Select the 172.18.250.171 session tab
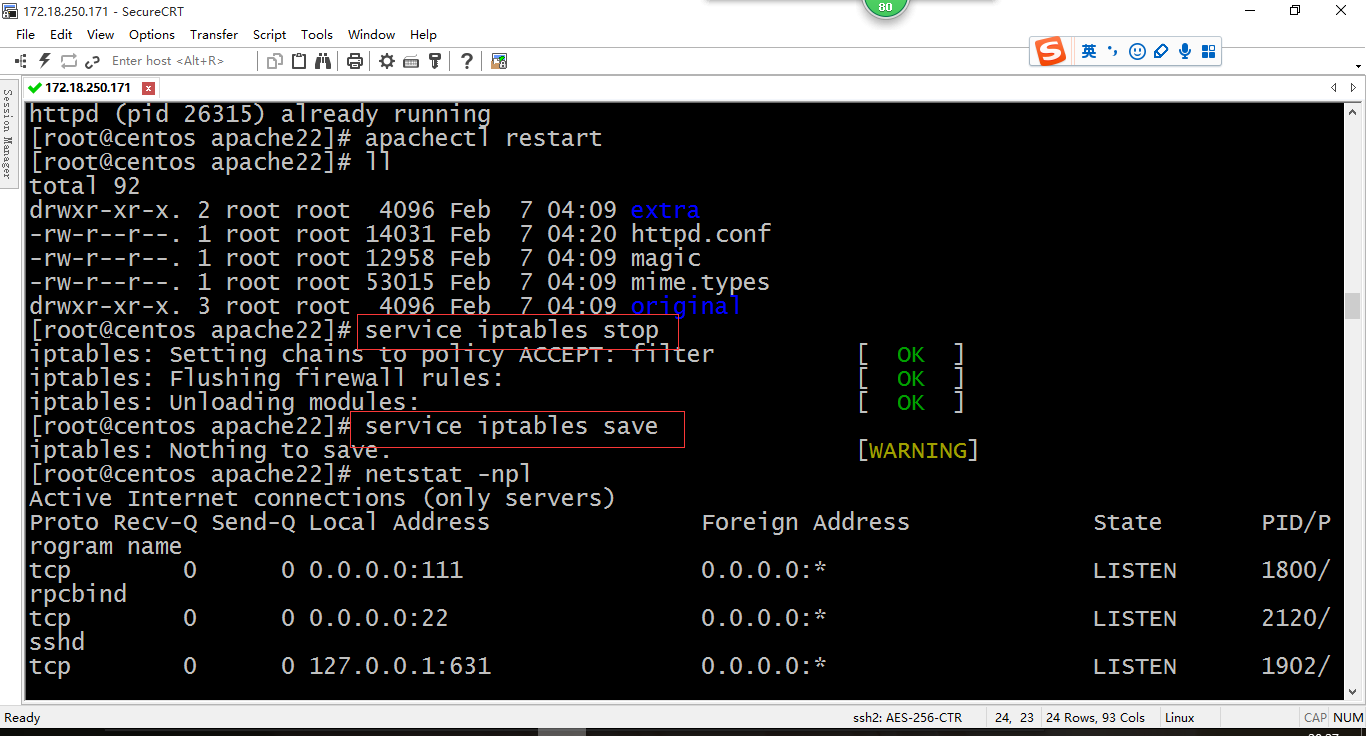The image size is (1366, 736). pos(88,88)
